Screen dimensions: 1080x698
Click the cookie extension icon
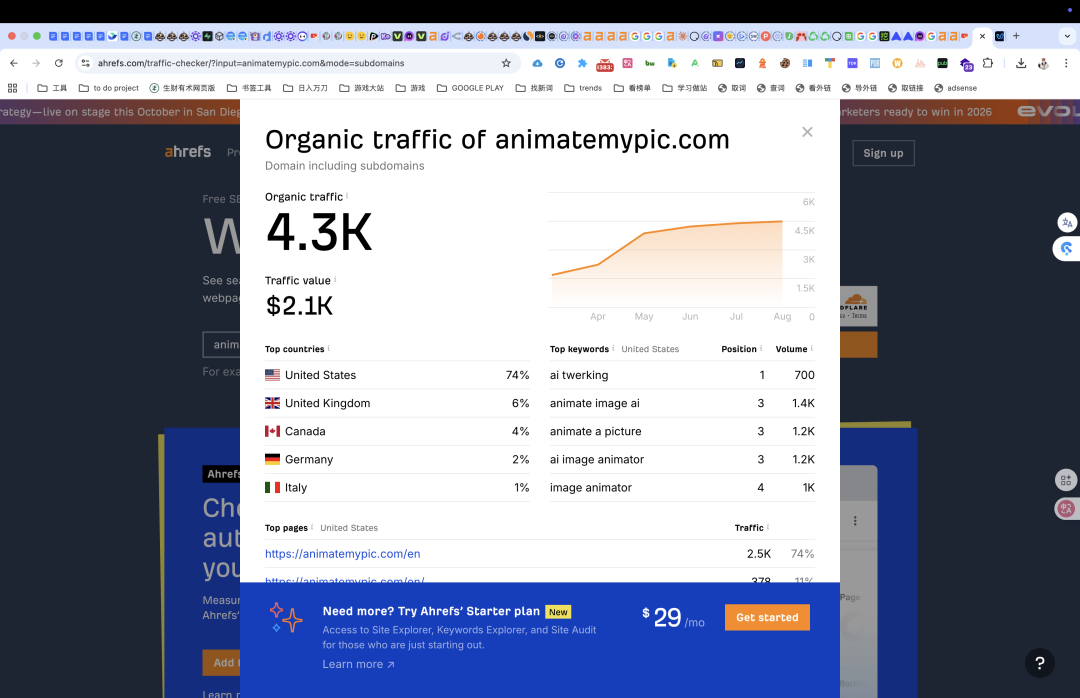[785, 63]
